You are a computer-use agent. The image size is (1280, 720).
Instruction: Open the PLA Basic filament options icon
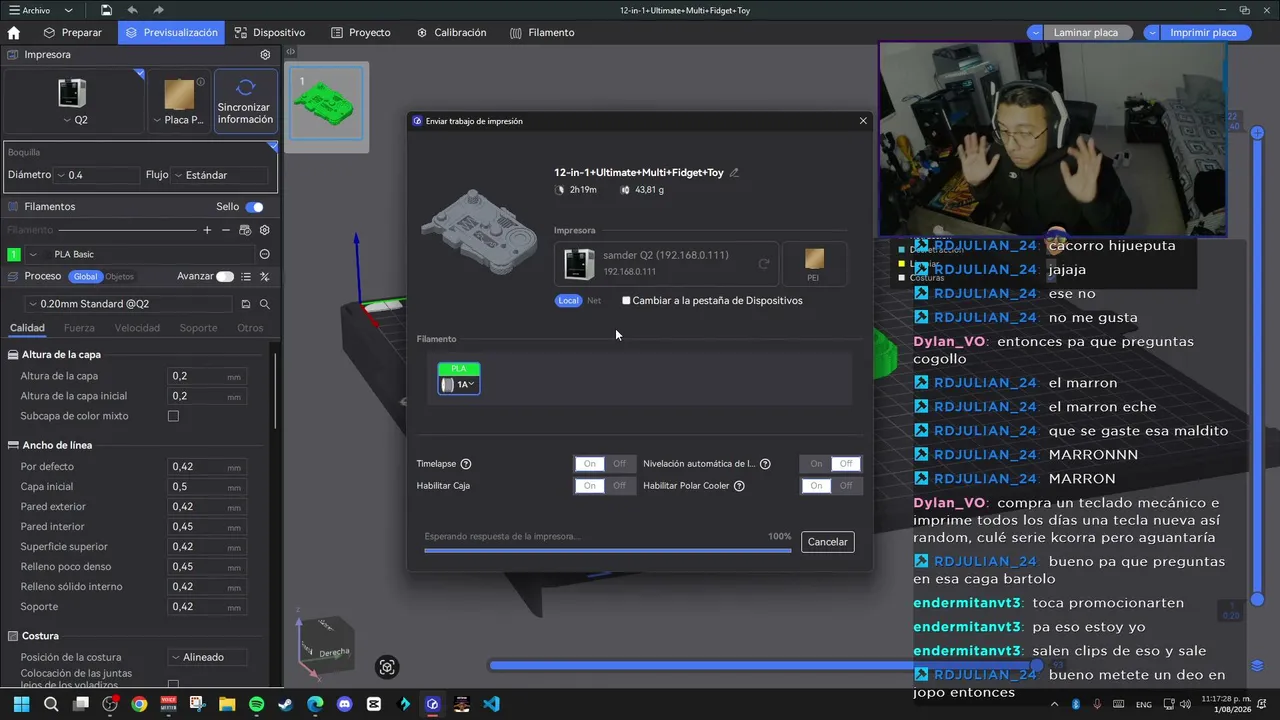[265, 254]
